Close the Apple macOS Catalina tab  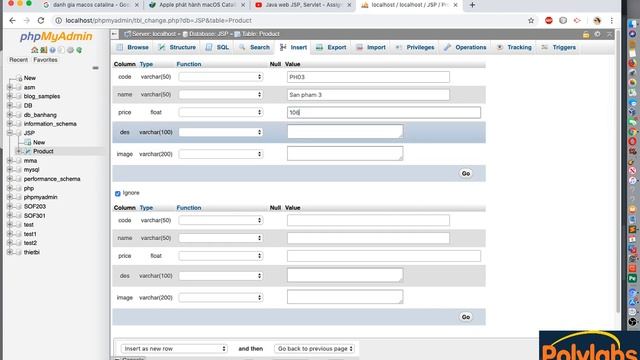pyautogui.click(x=243, y=5)
